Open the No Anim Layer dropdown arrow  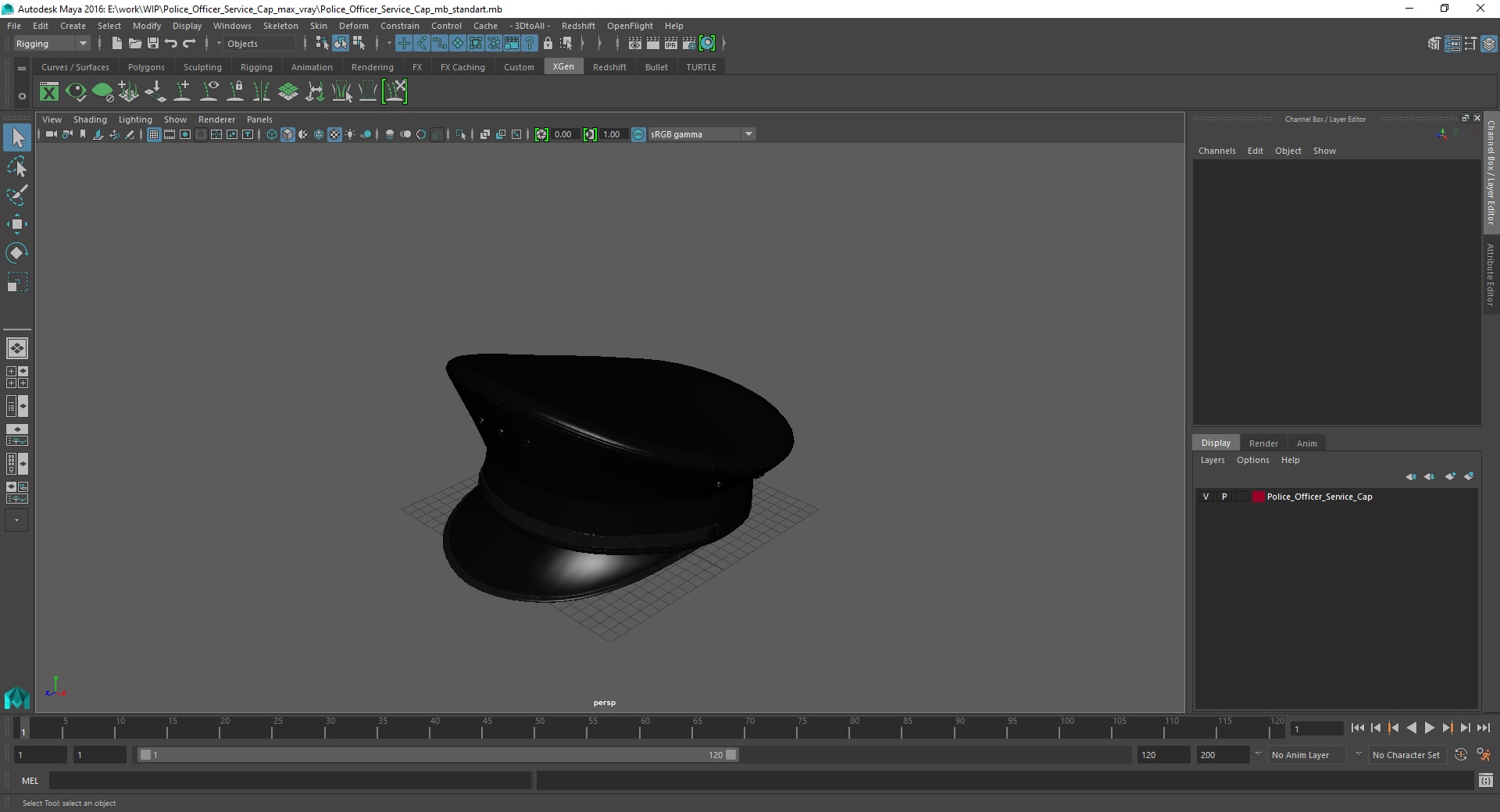tap(1258, 754)
